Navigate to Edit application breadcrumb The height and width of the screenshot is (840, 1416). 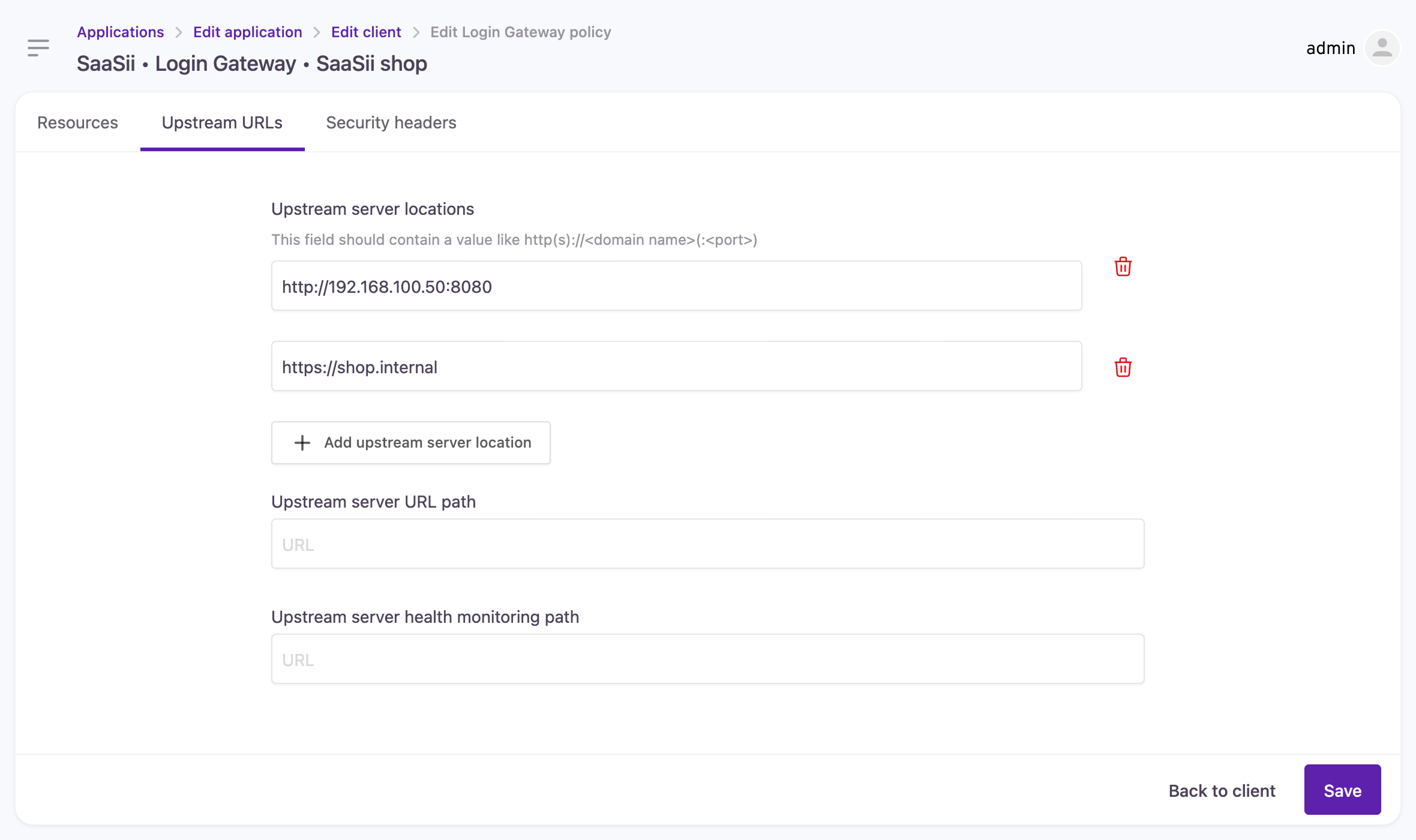(247, 32)
